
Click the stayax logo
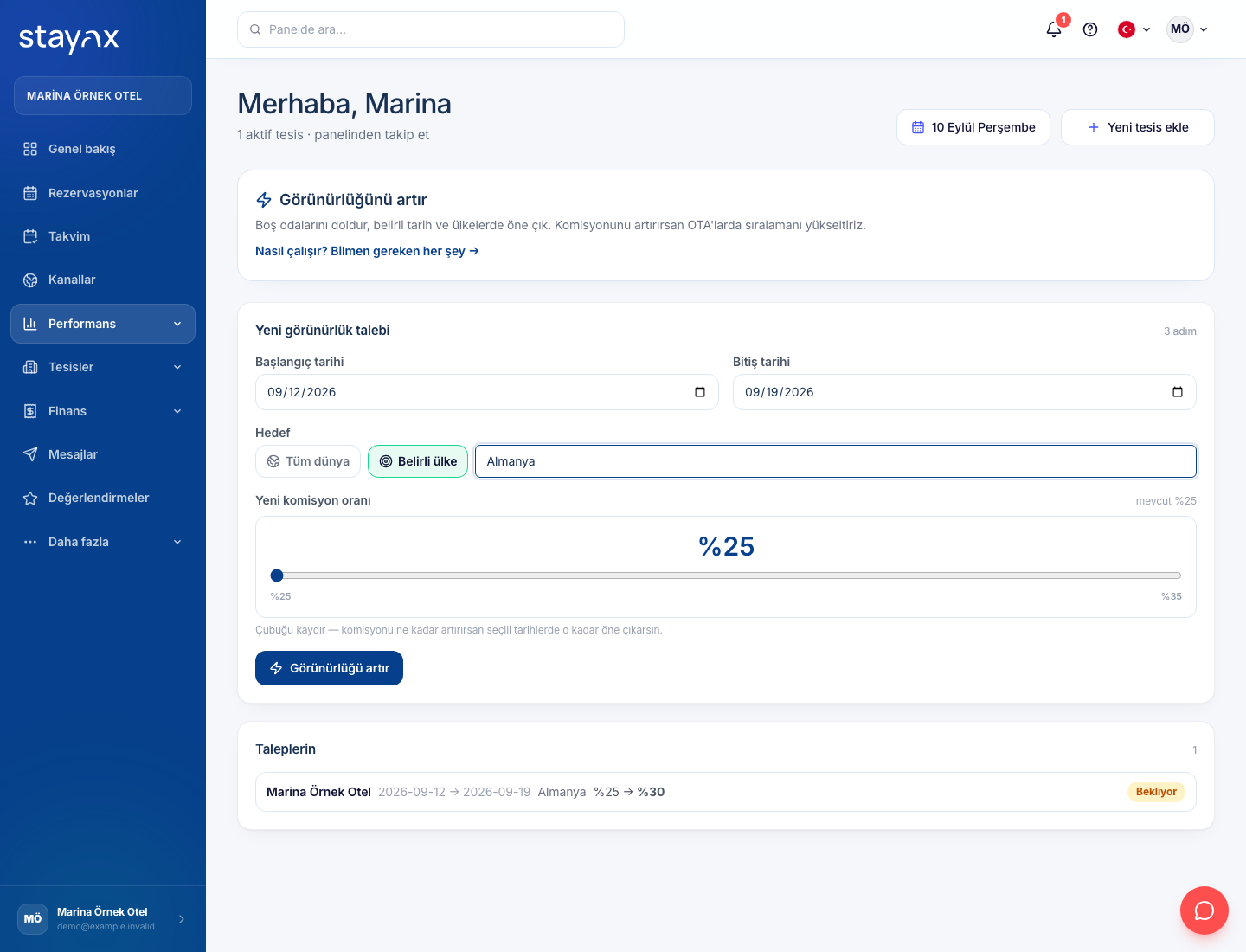coord(69,38)
